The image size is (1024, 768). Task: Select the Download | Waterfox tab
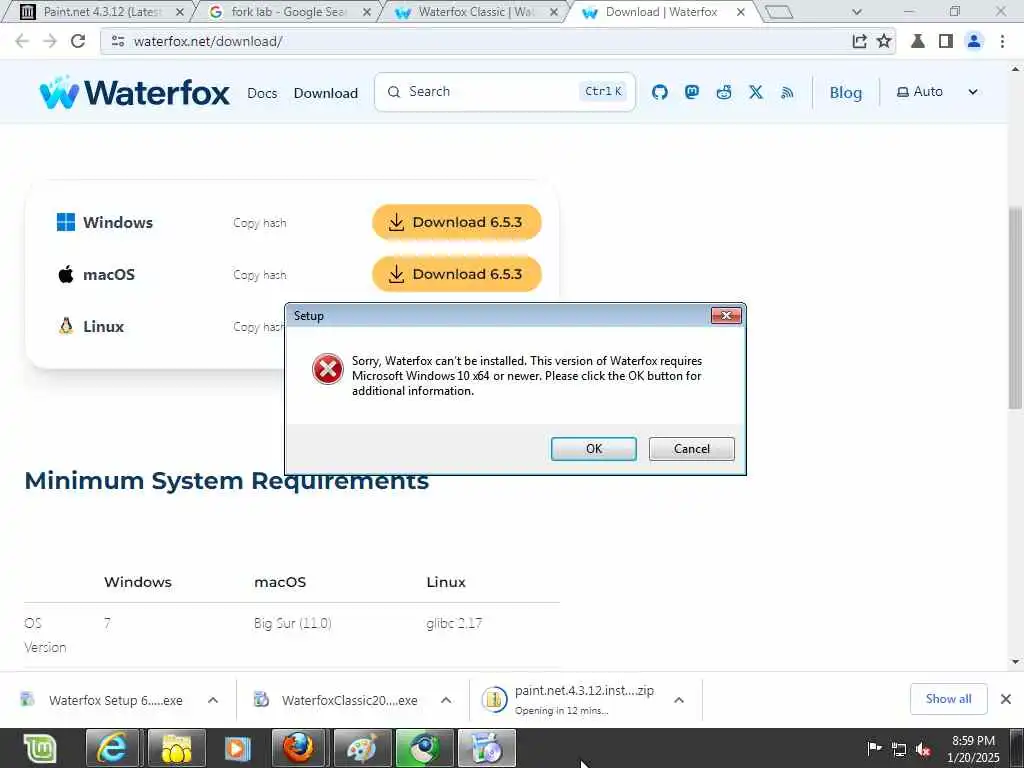tap(661, 12)
